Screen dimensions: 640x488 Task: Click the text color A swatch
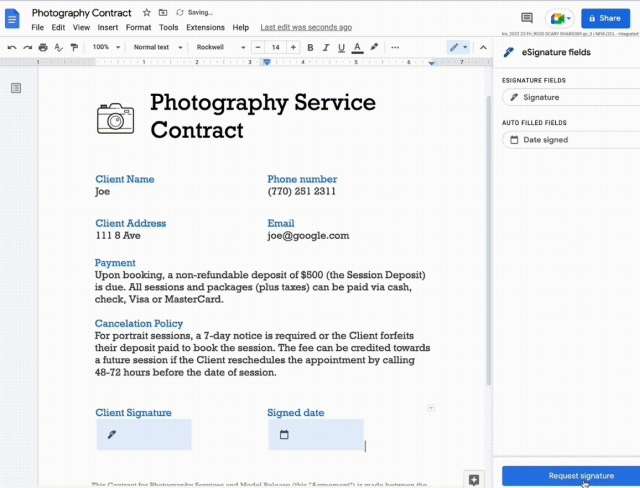click(358, 47)
